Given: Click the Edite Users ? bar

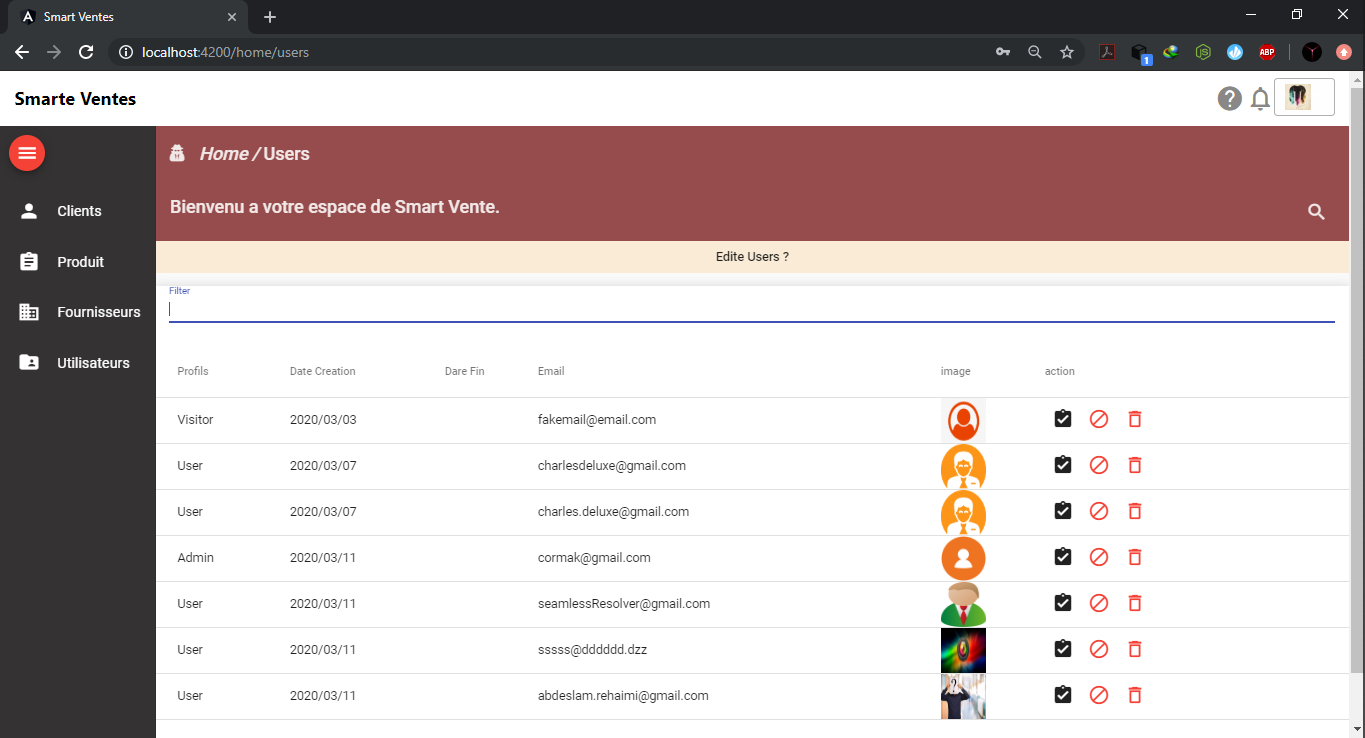Looking at the screenshot, I should pyautogui.click(x=752, y=257).
